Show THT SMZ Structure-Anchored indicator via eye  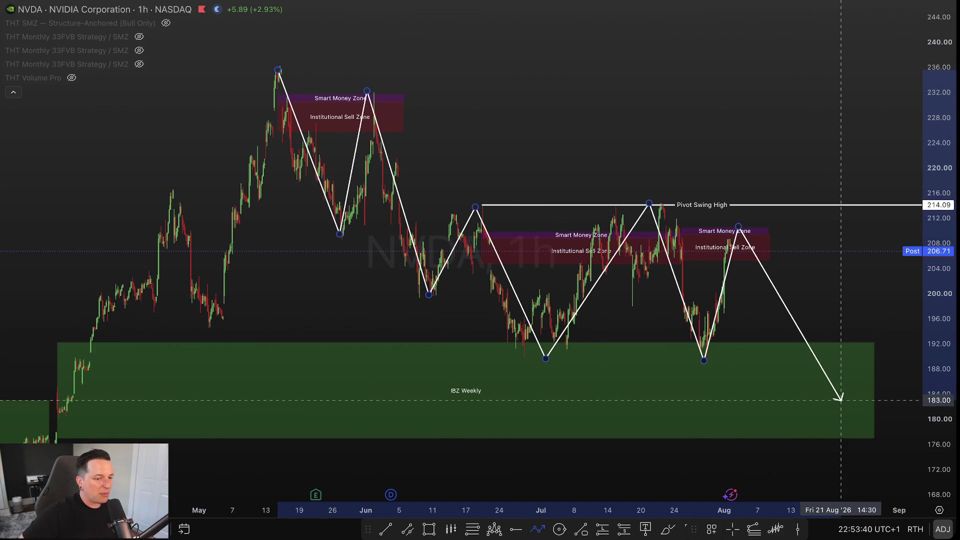coord(166,23)
